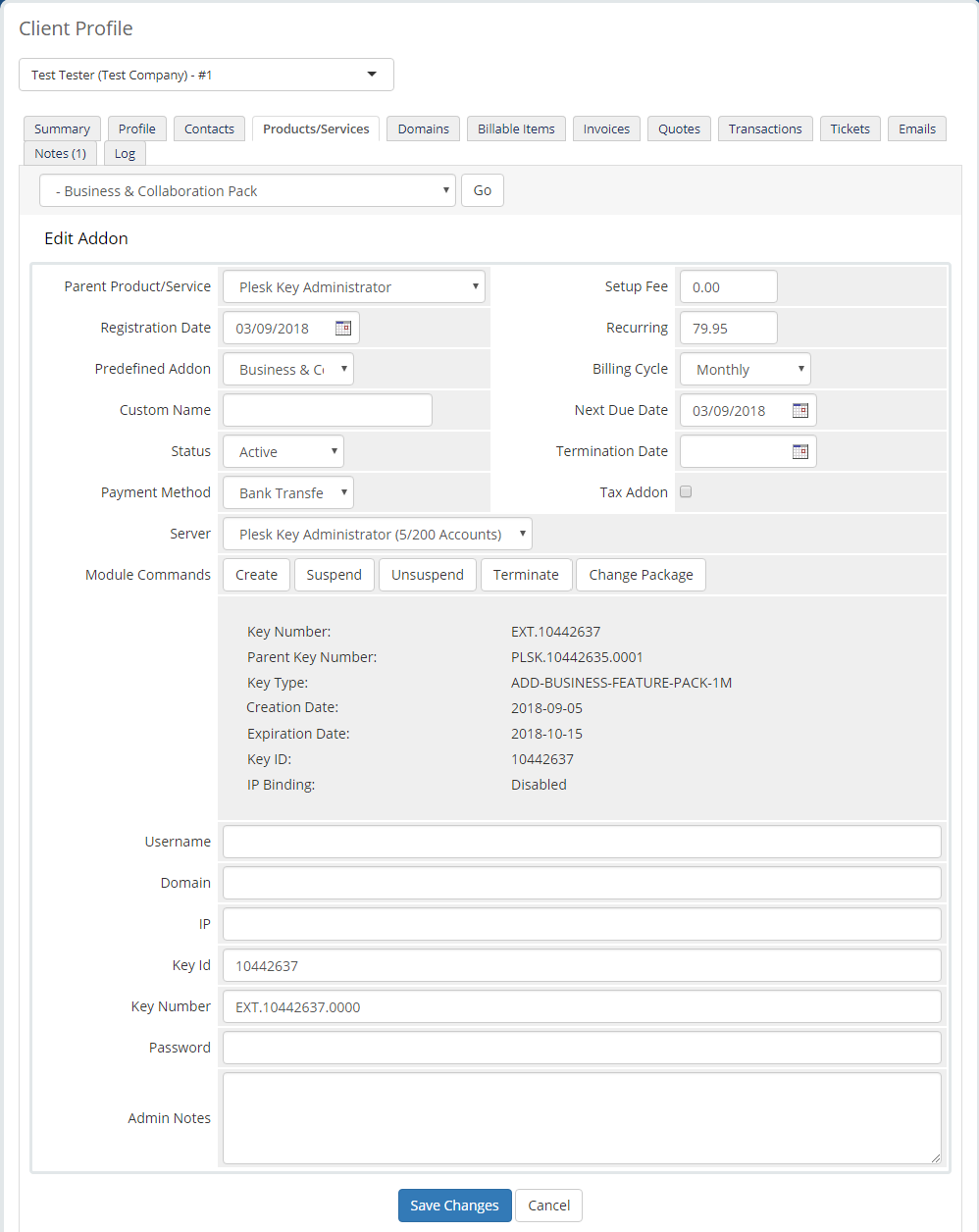Click the Registration Date input field

[x=291, y=328]
